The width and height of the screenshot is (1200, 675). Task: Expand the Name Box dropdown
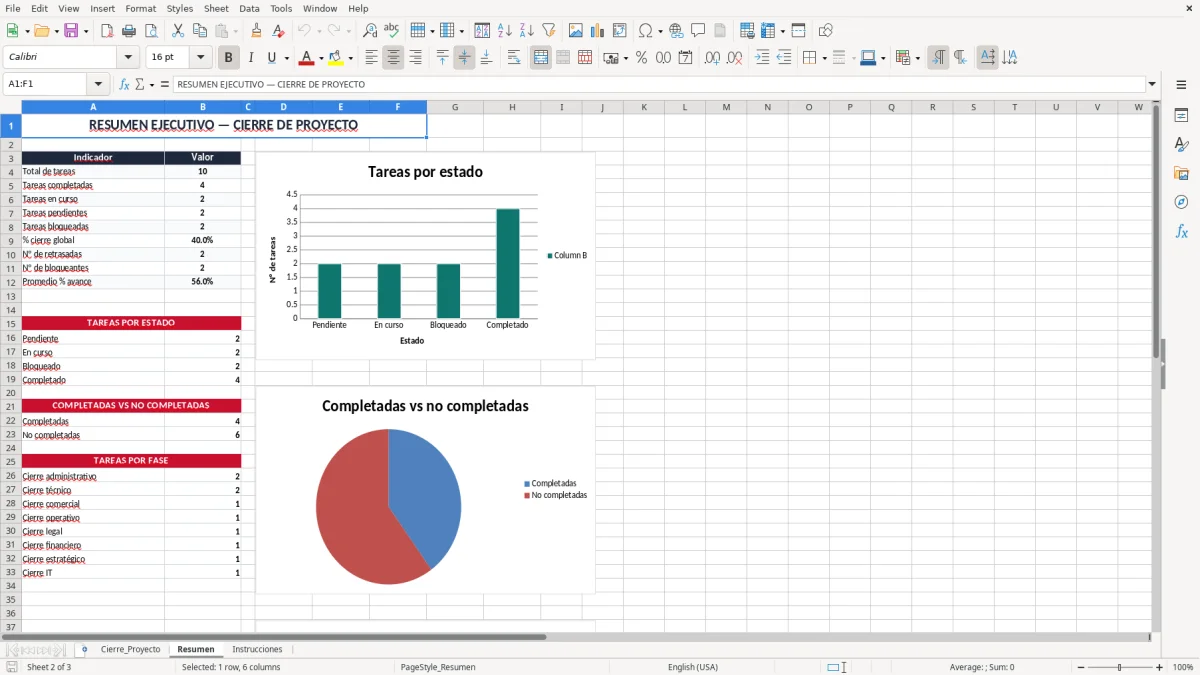coord(98,84)
